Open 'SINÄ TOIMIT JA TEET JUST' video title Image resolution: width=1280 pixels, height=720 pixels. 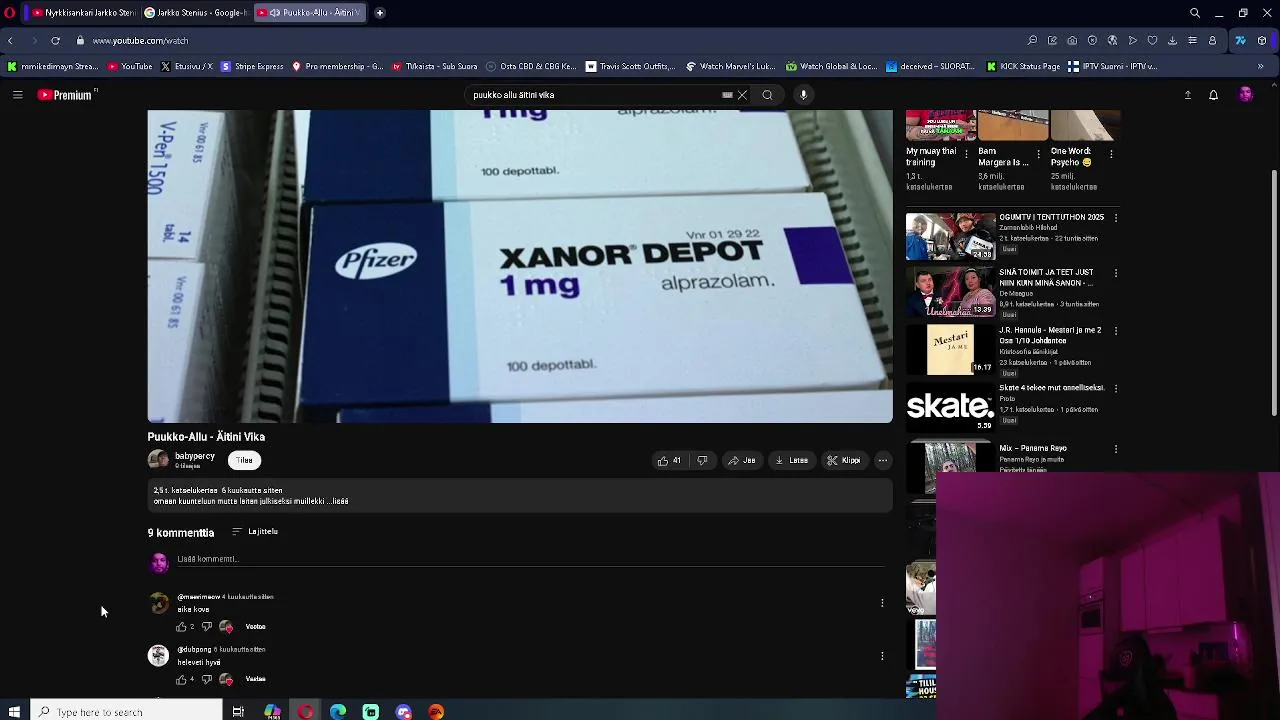(1046, 277)
